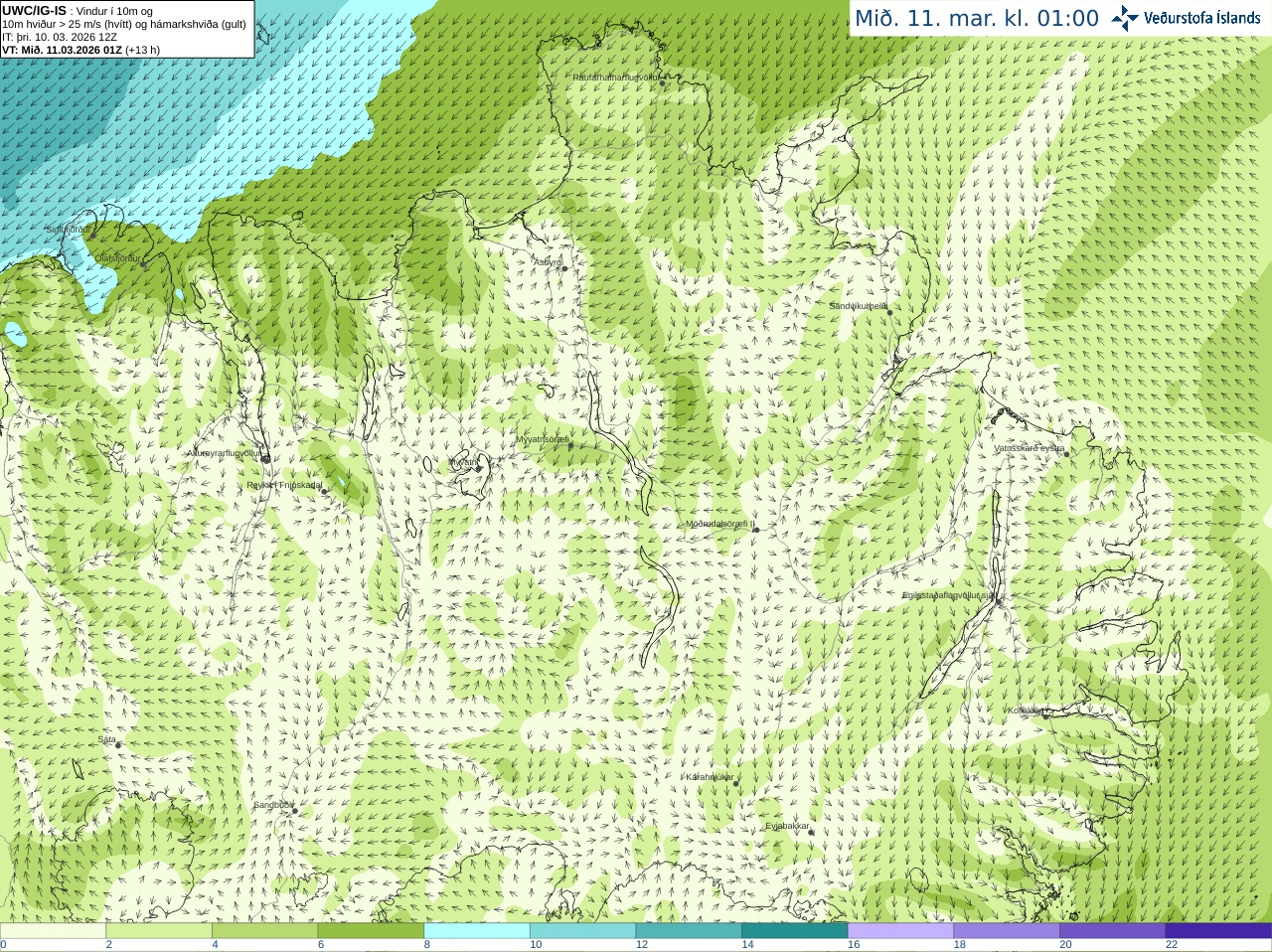Image resolution: width=1272 pixels, height=952 pixels.
Task: Click the Mývatn station label
Action: [x=464, y=462]
